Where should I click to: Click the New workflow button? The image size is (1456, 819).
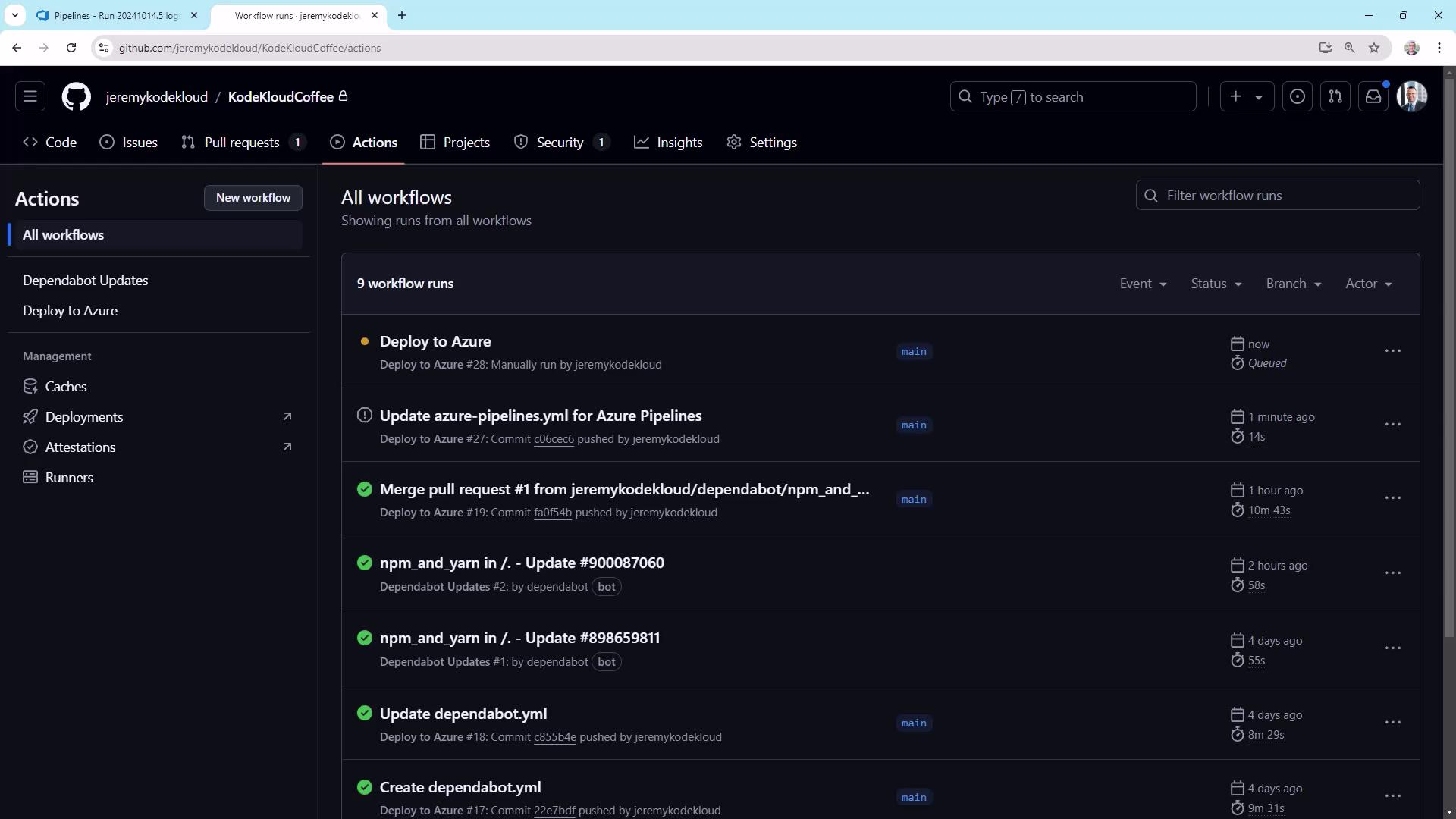pos(253,198)
